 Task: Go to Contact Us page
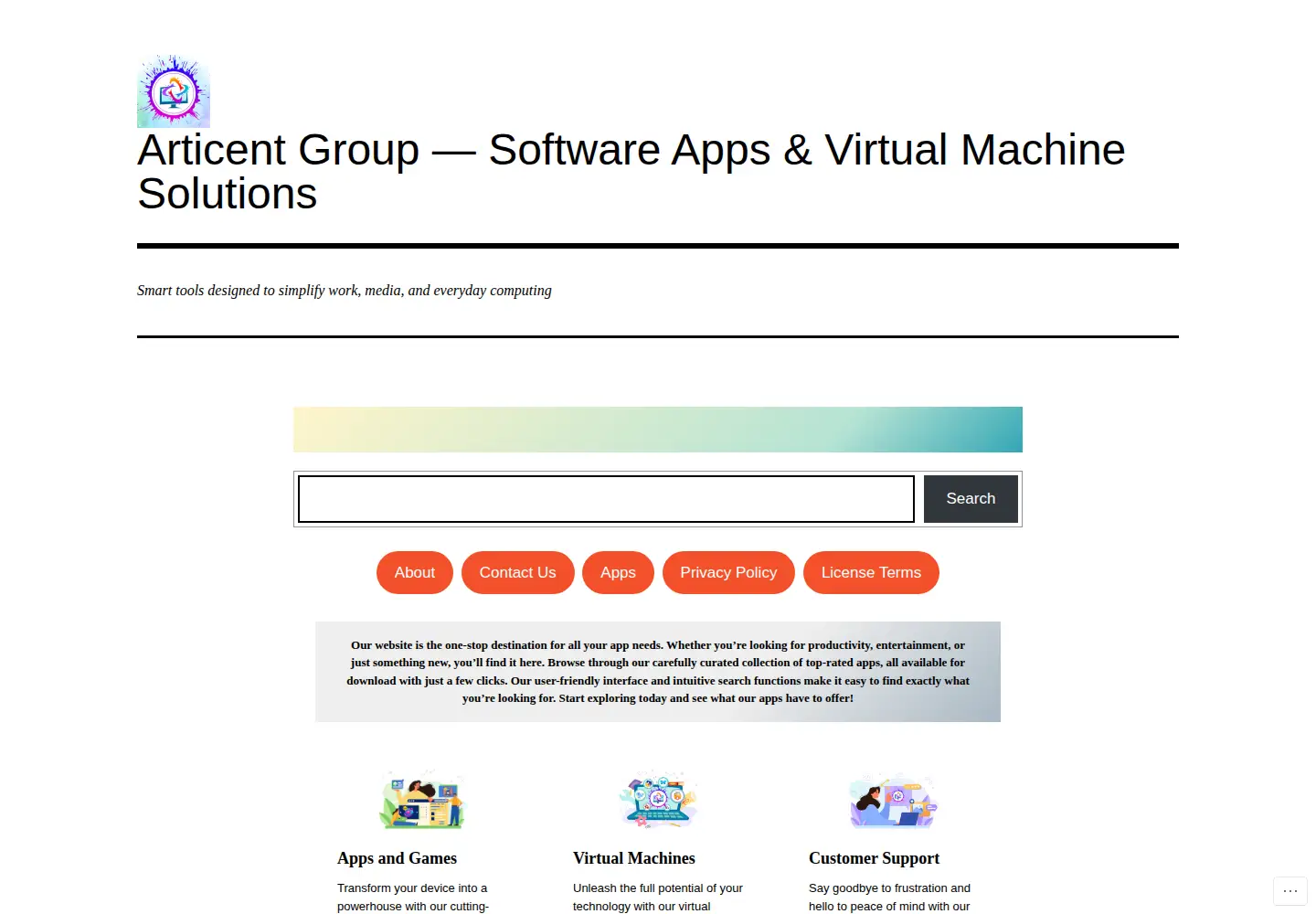tap(518, 572)
